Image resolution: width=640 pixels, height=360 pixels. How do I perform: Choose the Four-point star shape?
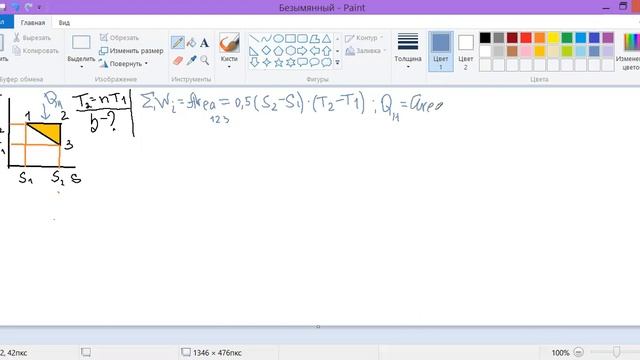coord(266,62)
